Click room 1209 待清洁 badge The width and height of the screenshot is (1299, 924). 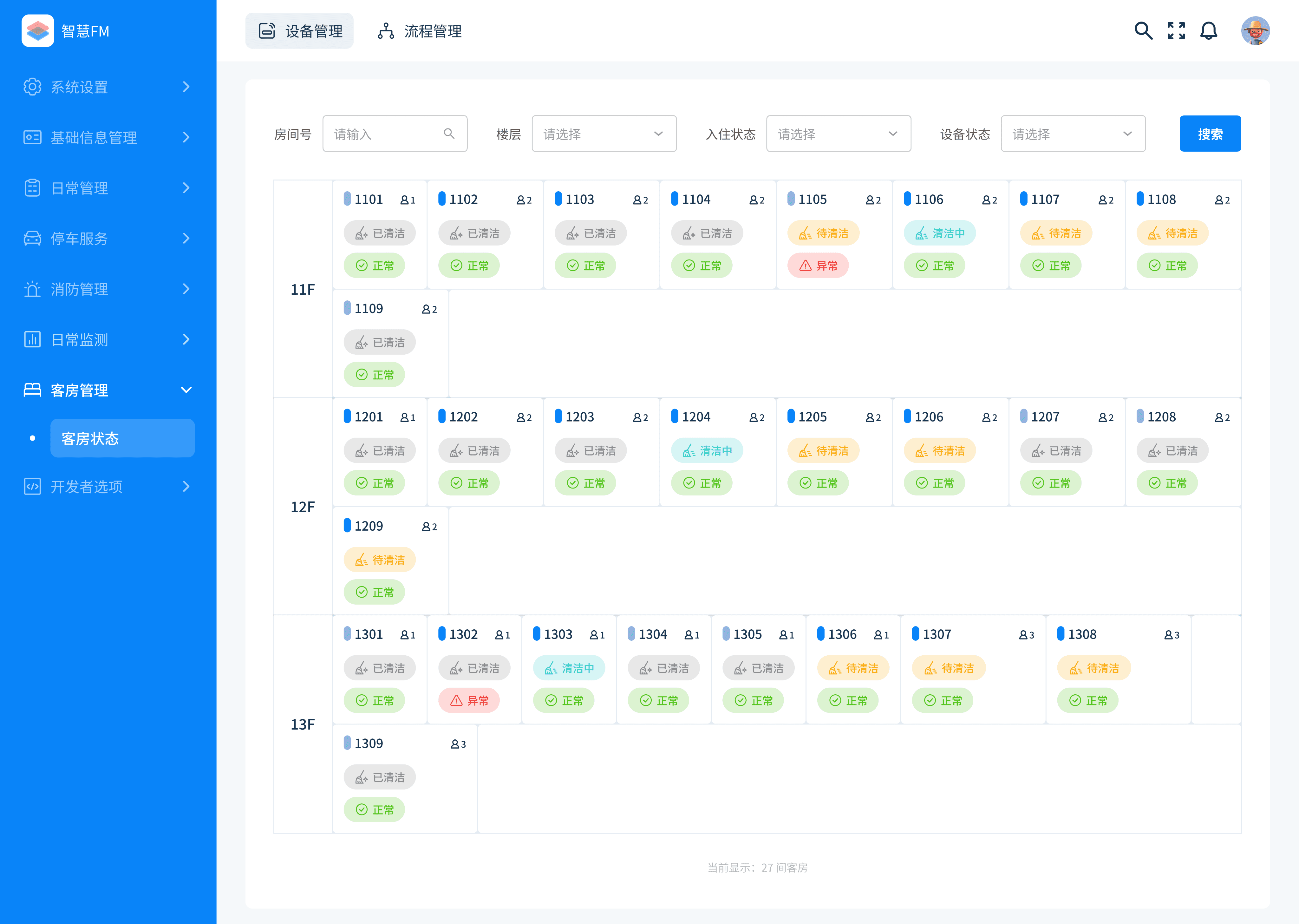(x=379, y=560)
